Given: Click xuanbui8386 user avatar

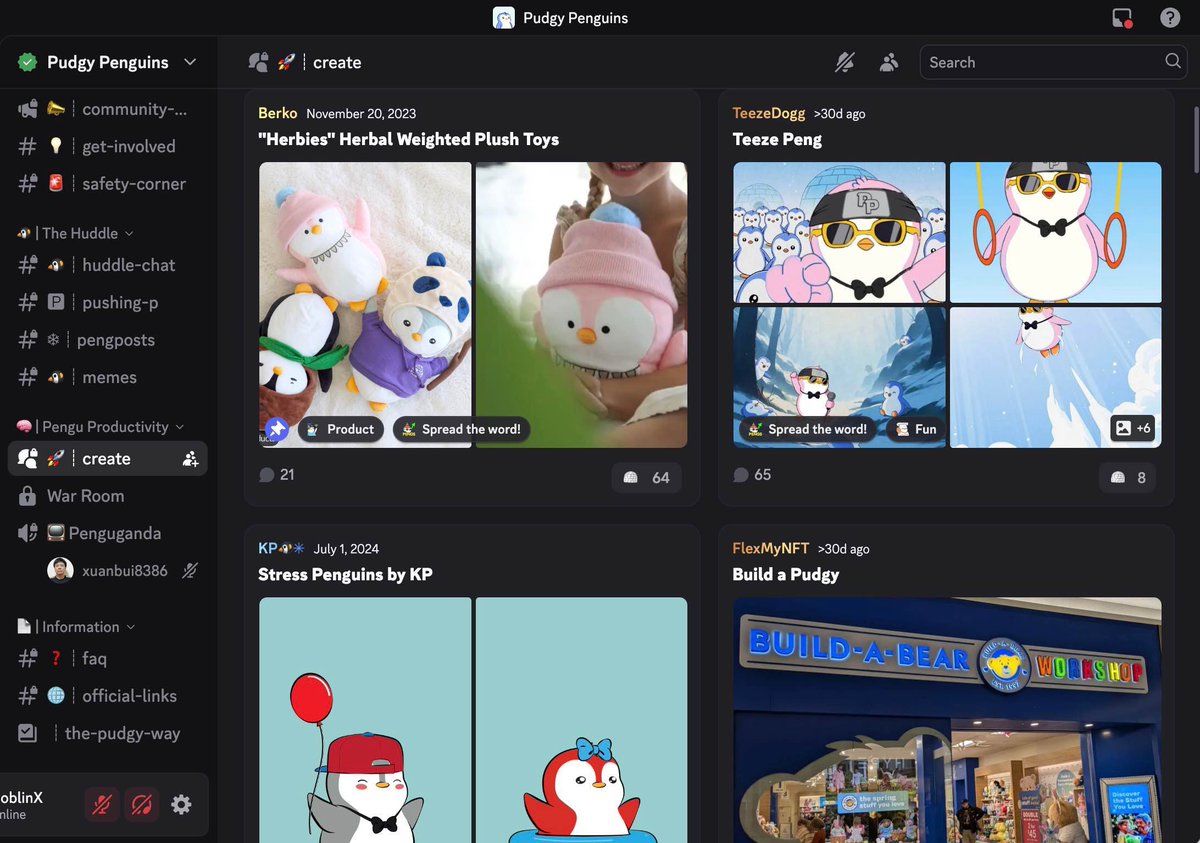Looking at the screenshot, I should pyautogui.click(x=60, y=570).
